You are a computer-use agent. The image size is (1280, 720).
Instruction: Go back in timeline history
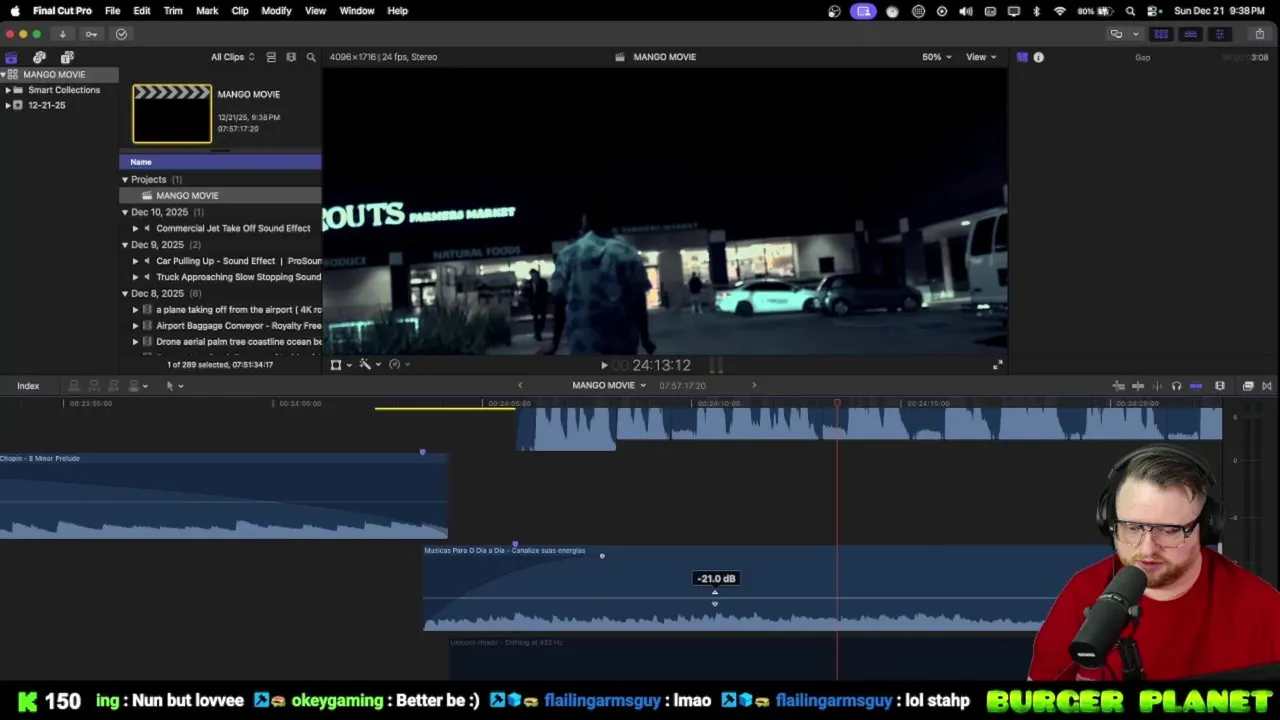point(519,385)
